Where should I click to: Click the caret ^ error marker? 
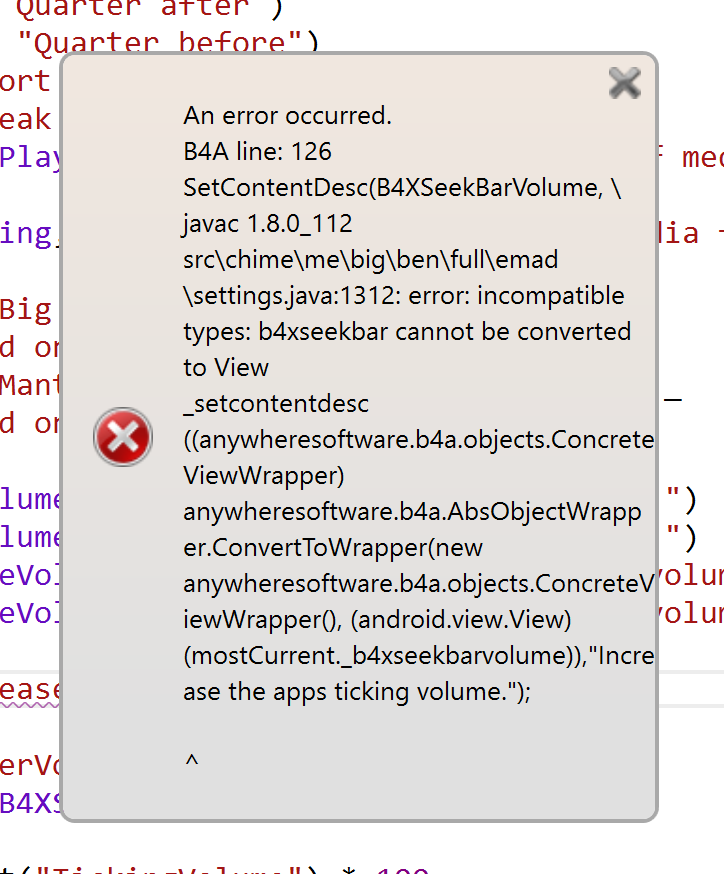[191, 760]
